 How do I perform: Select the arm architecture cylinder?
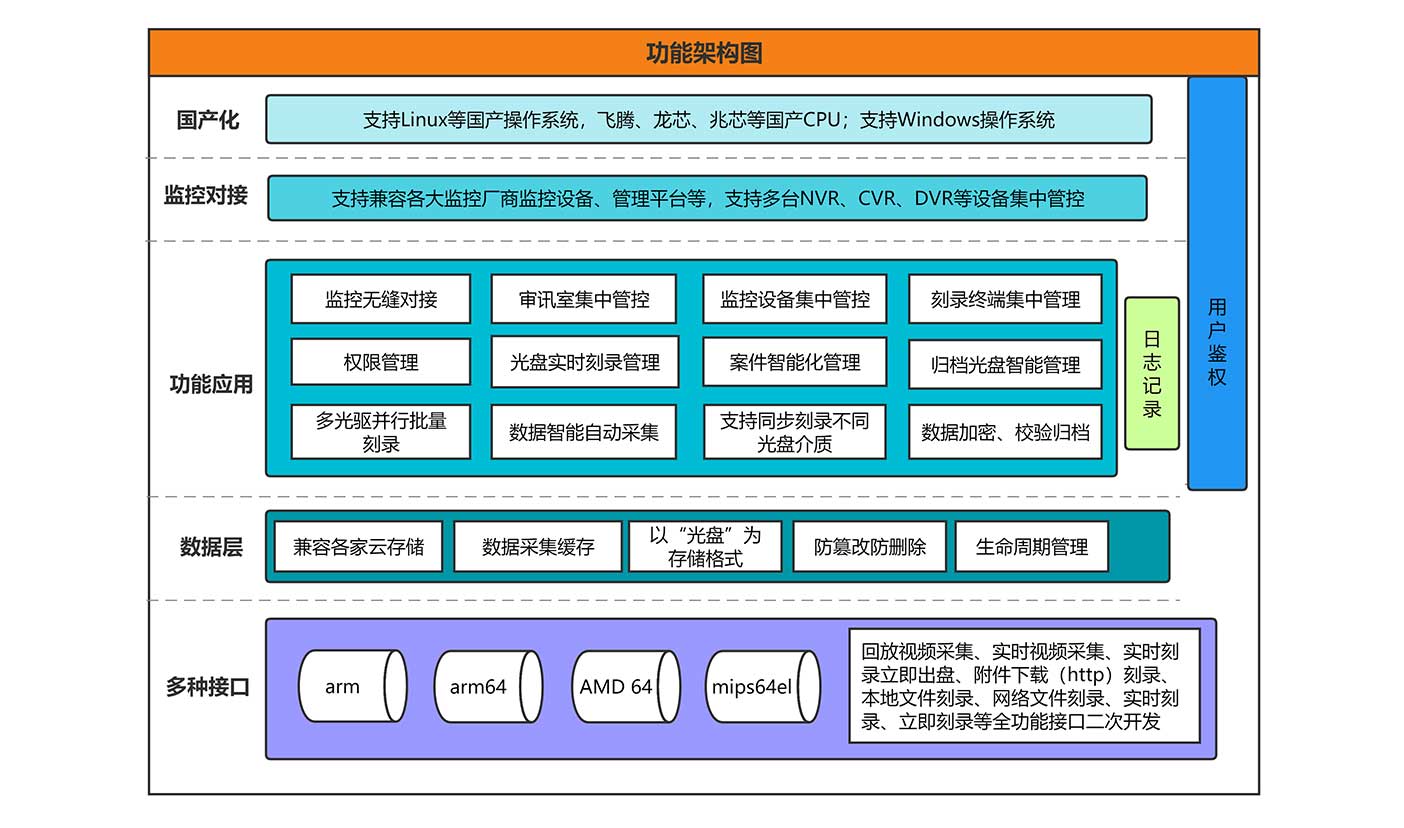click(x=351, y=686)
